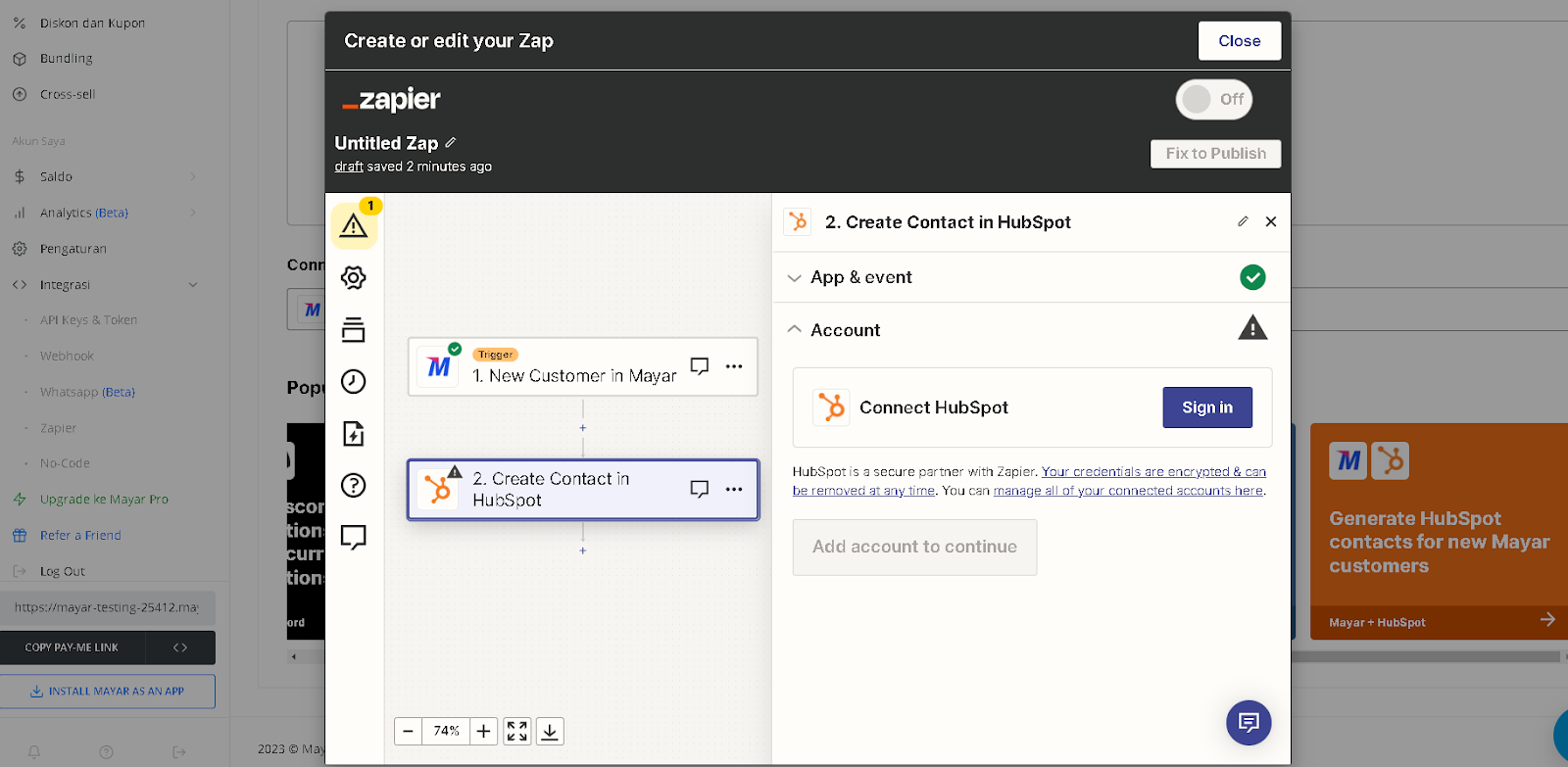
Task: Click the Zapier logo
Action: point(391,100)
